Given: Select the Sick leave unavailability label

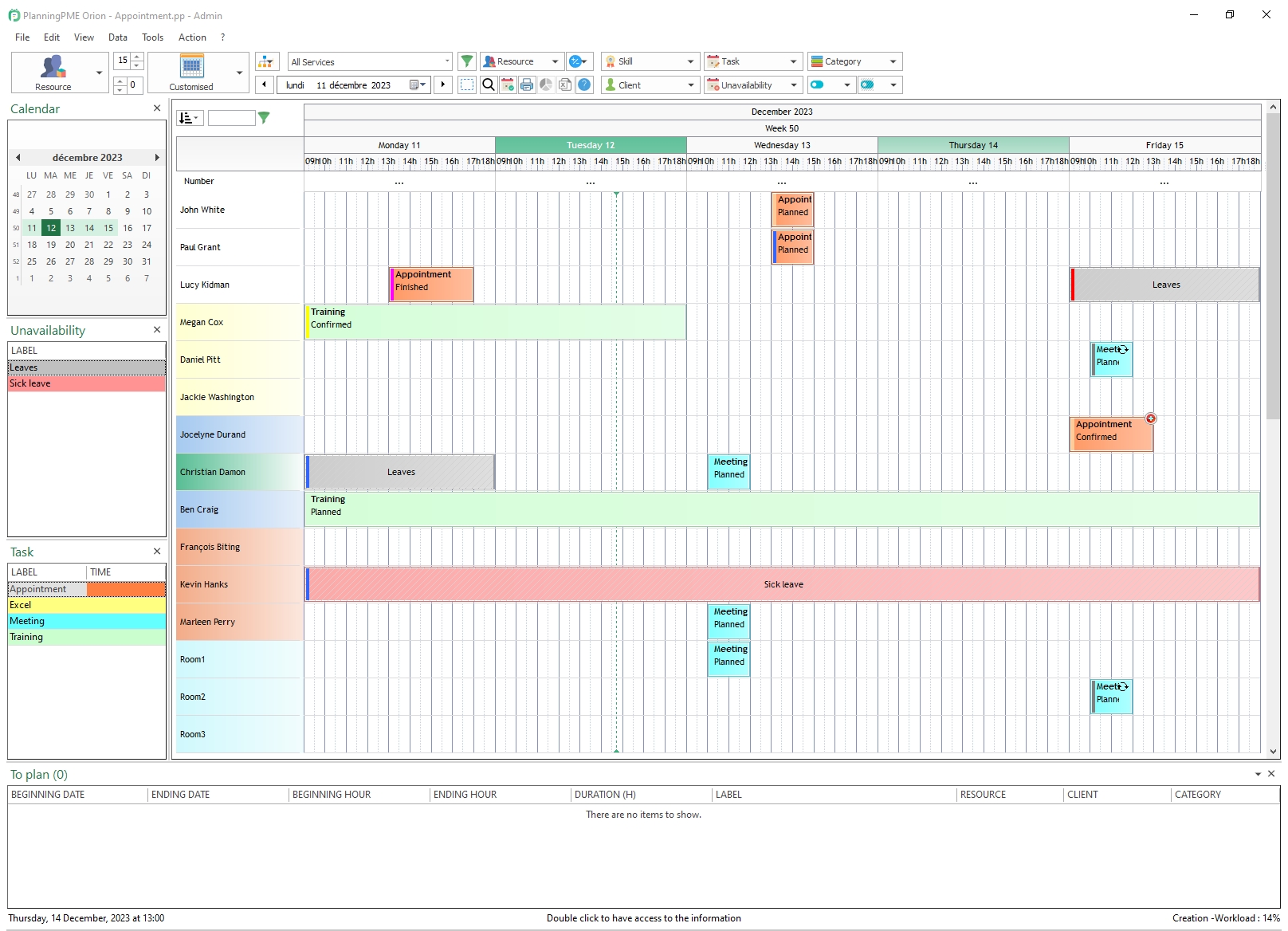Looking at the screenshot, I should tap(86, 383).
